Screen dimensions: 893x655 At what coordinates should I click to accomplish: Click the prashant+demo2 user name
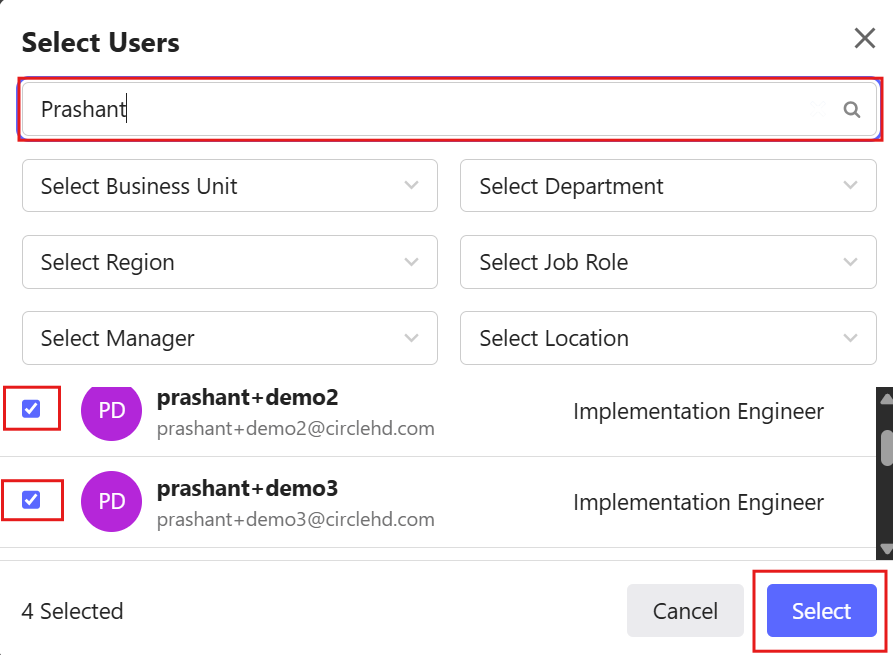coord(248,398)
